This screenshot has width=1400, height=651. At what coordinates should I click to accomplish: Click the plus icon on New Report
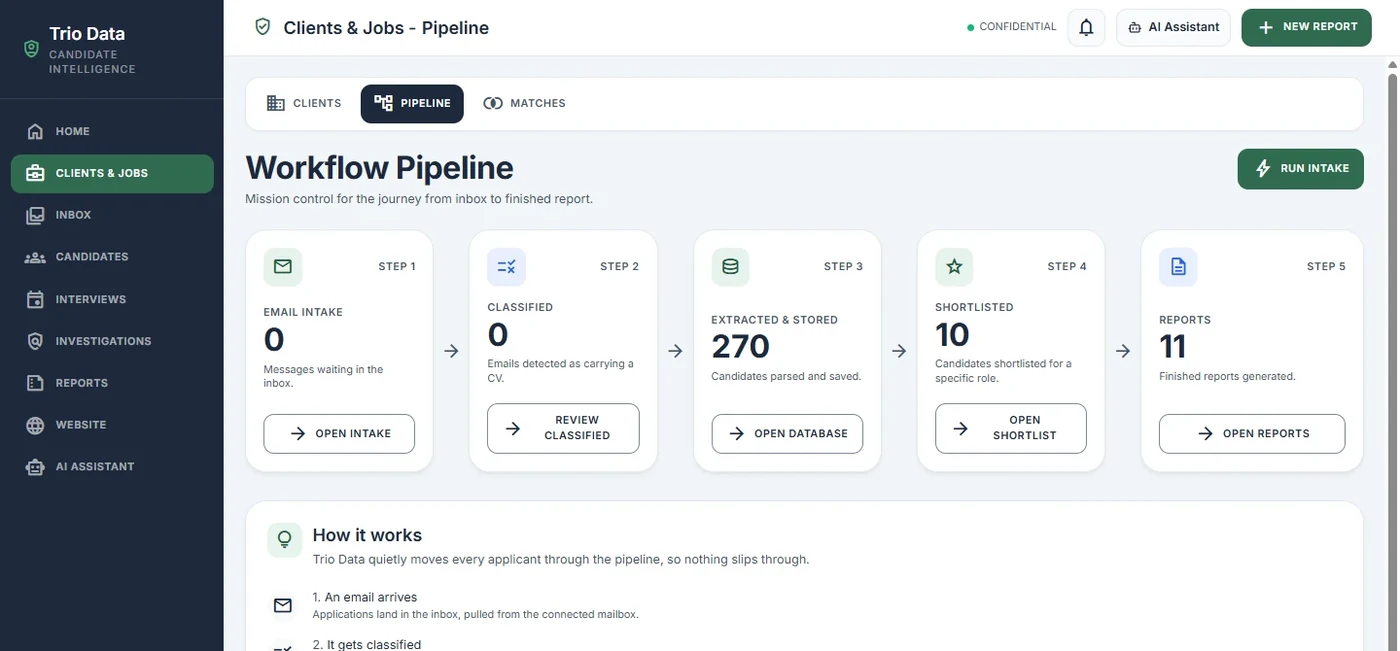pyautogui.click(x=1266, y=27)
